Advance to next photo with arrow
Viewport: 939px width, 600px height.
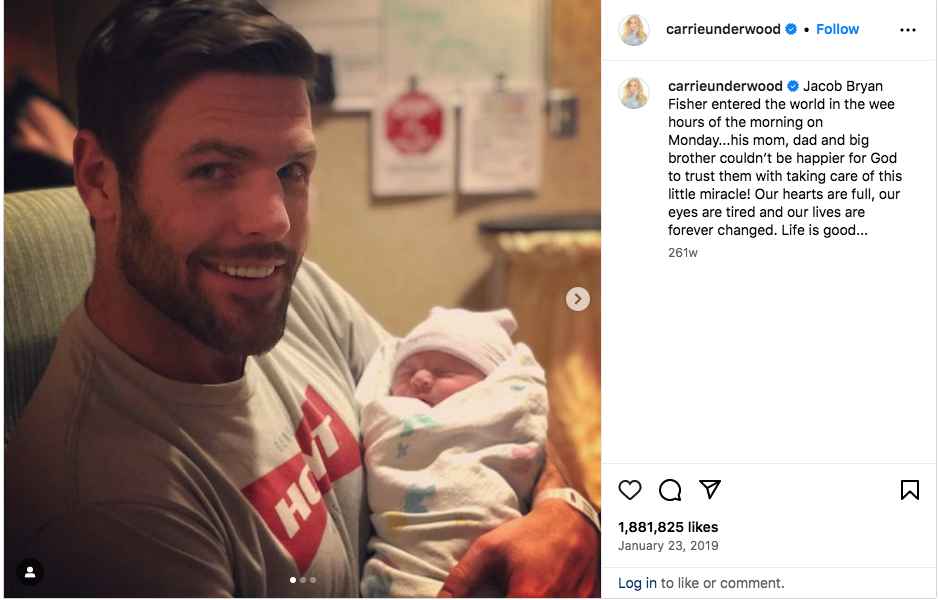[578, 299]
